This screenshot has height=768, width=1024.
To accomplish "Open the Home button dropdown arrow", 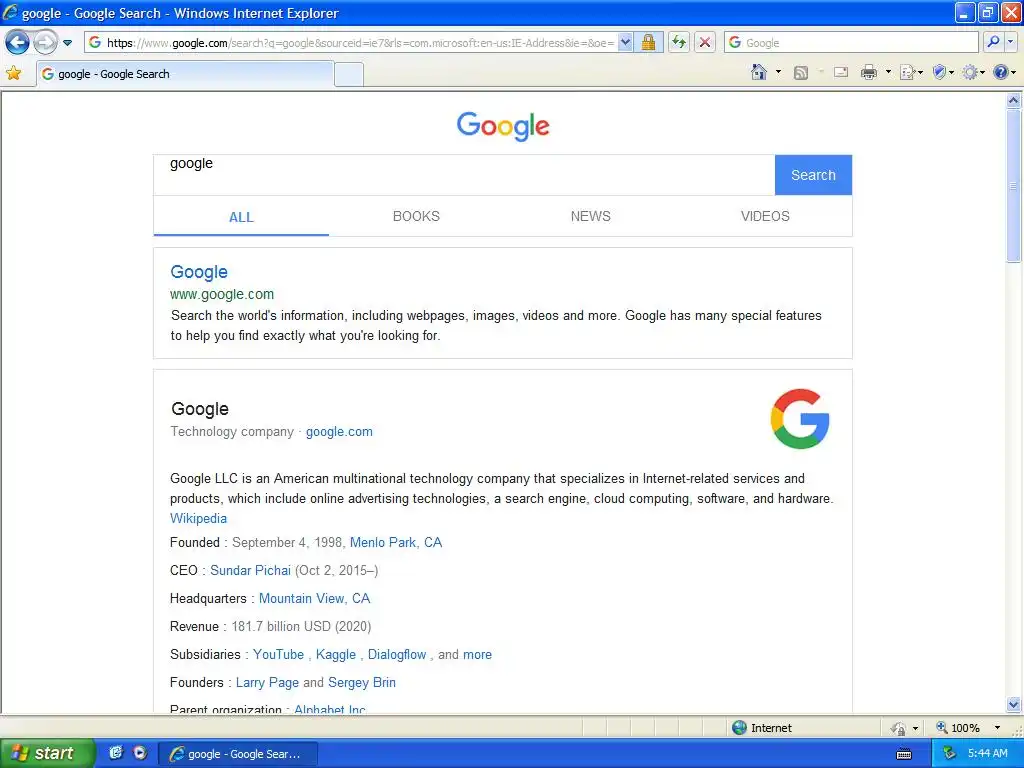I will pyautogui.click(x=778, y=72).
